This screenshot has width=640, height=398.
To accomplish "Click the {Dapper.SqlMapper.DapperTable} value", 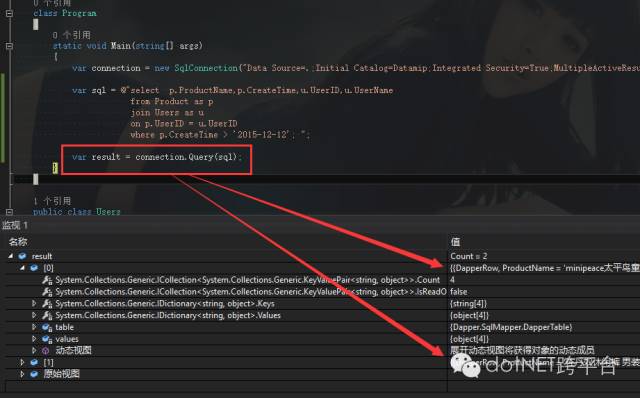I will [x=511, y=327].
